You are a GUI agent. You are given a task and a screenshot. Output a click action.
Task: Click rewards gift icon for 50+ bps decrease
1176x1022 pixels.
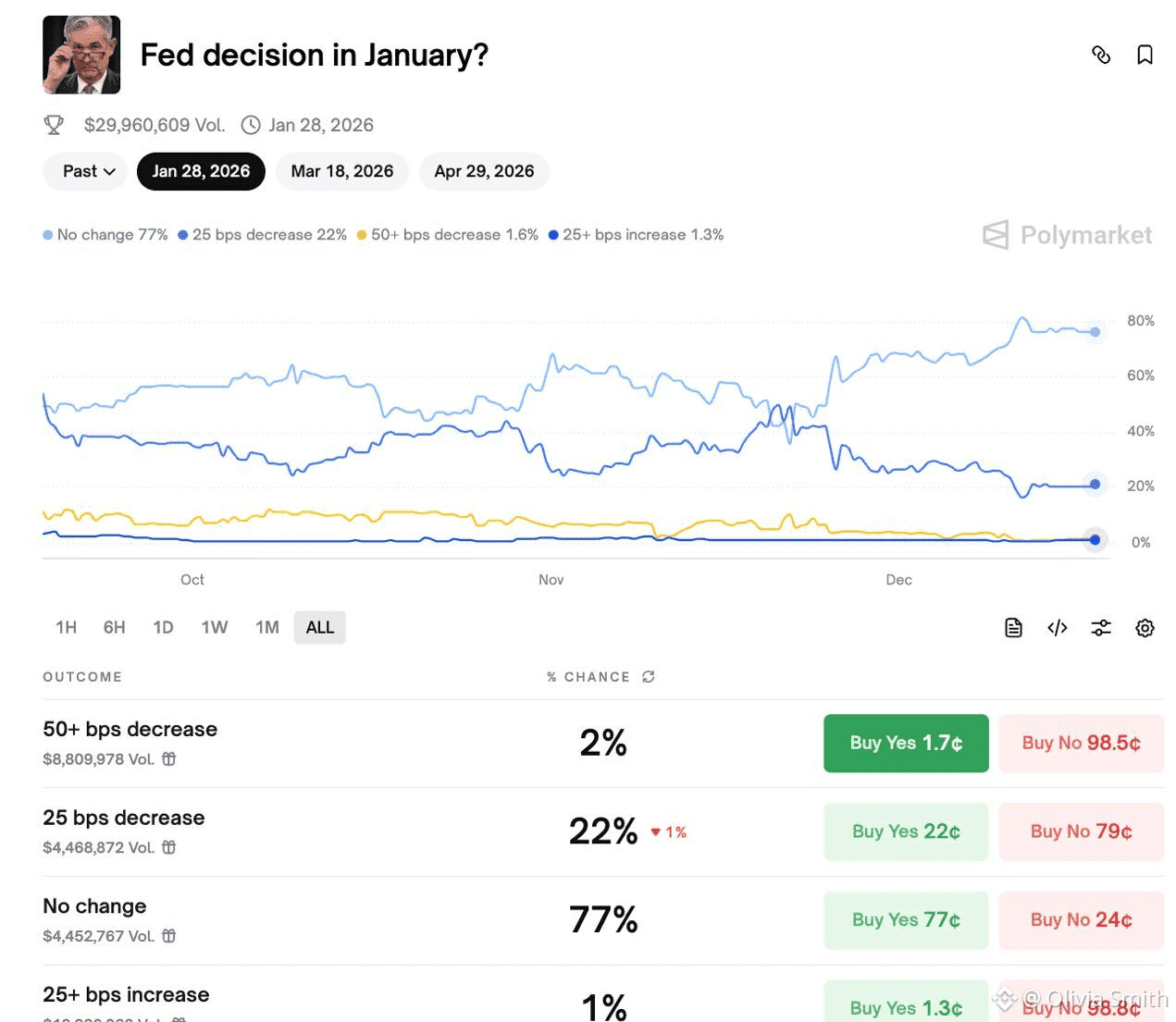coord(169,758)
